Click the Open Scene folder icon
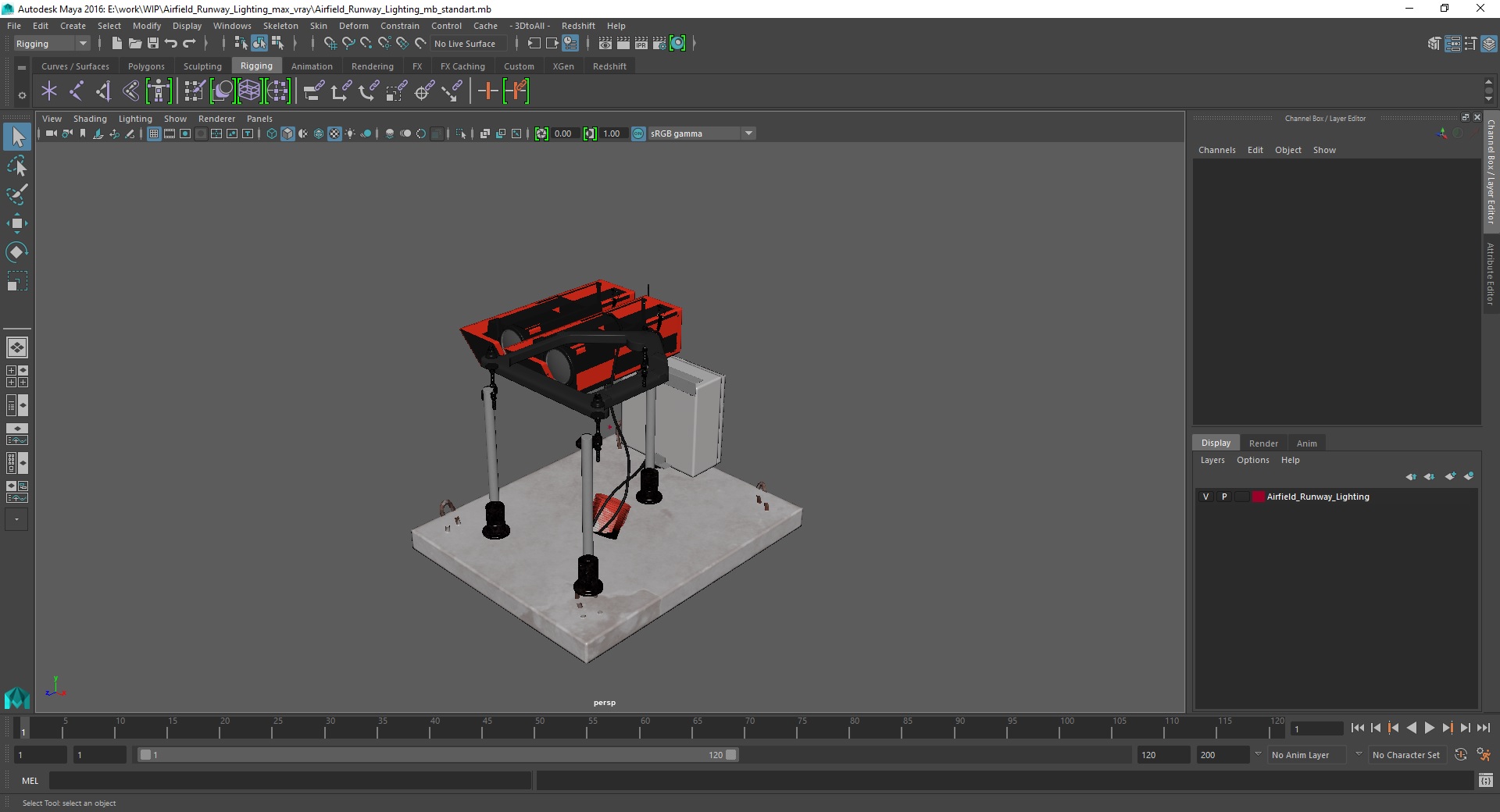1500x812 pixels. point(134,44)
